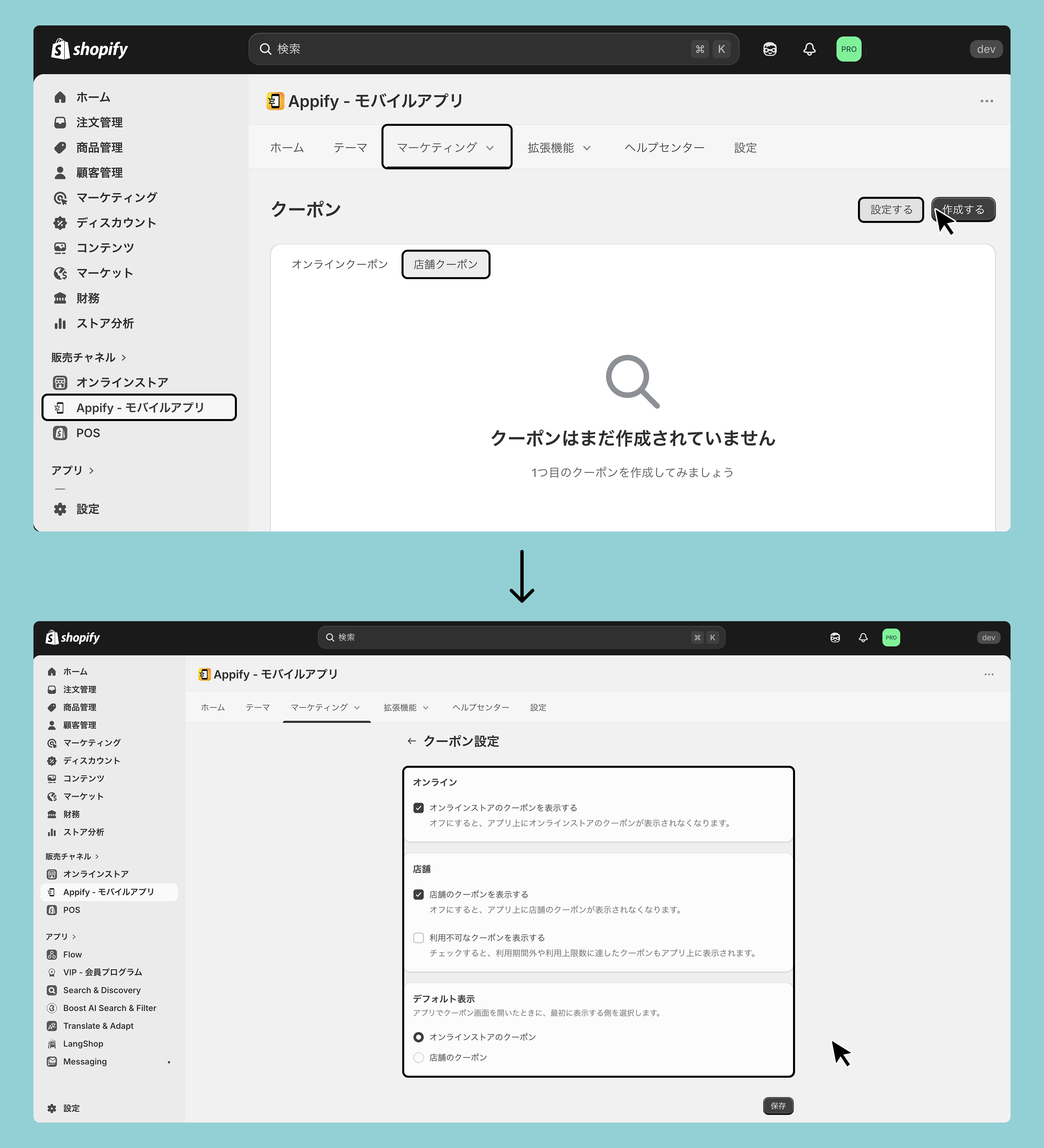Image resolution: width=1044 pixels, height=1148 pixels.
Task: Uncheck オンラインストアのクーポンを表示する checkbox
Action: pyautogui.click(x=418, y=808)
